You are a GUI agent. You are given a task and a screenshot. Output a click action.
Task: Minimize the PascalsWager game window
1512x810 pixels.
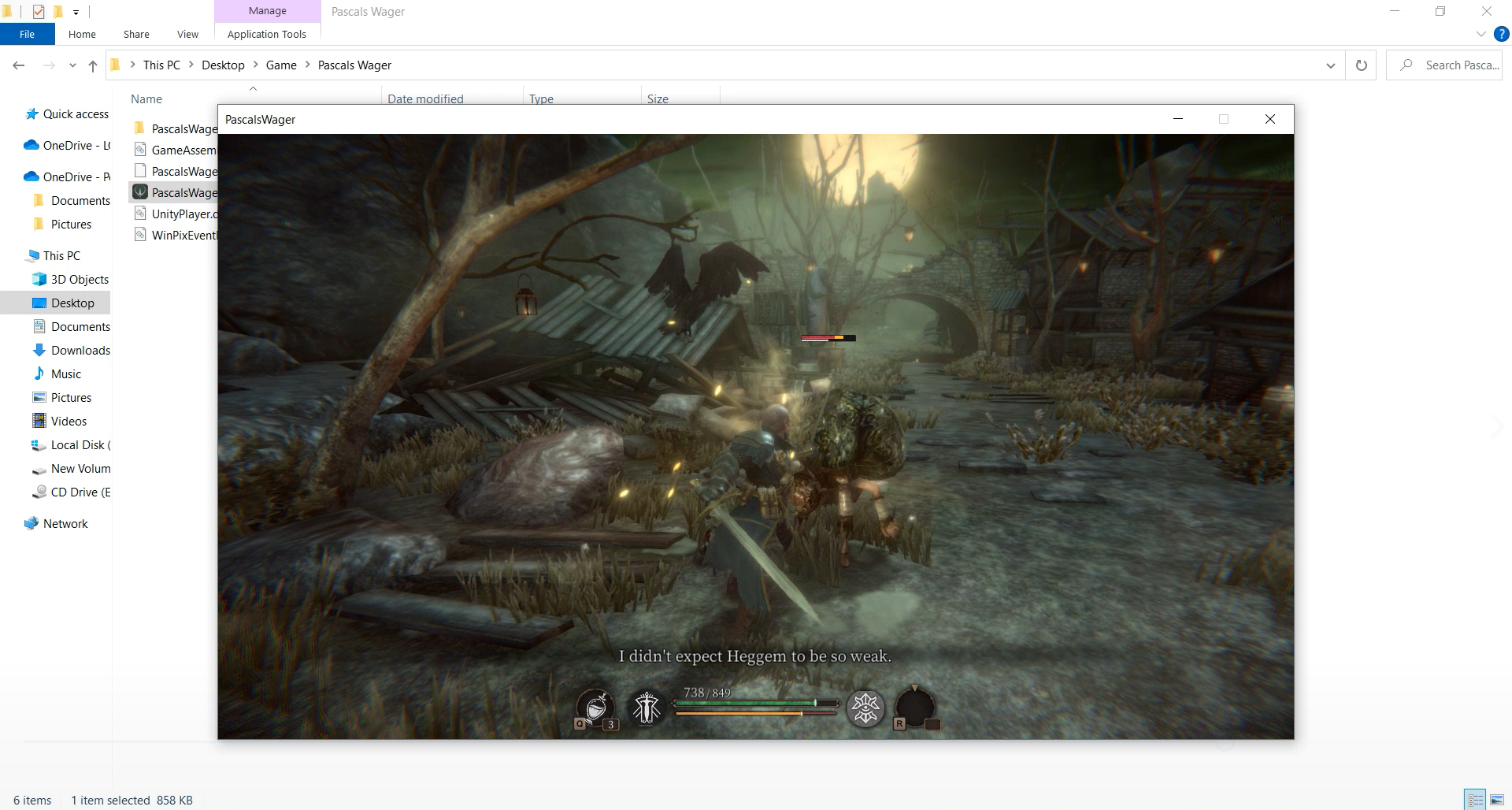coord(1178,119)
